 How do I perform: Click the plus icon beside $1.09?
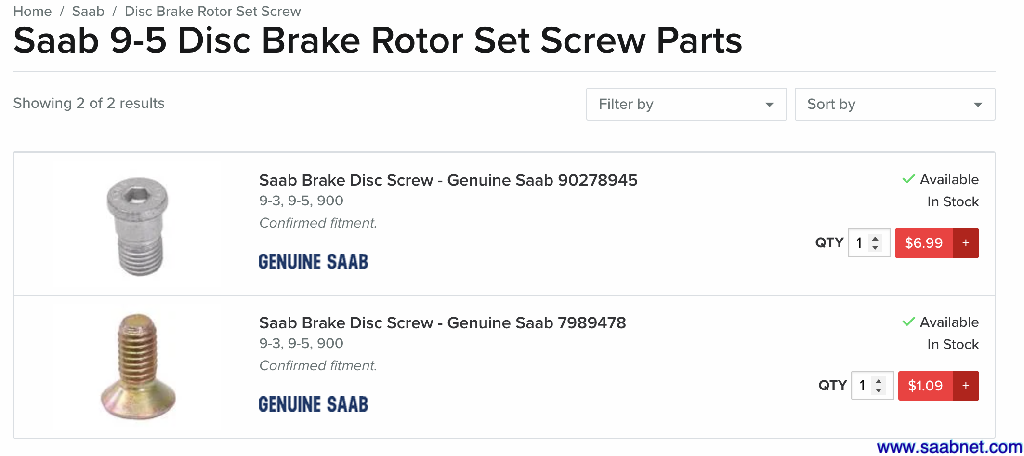[966, 386]
